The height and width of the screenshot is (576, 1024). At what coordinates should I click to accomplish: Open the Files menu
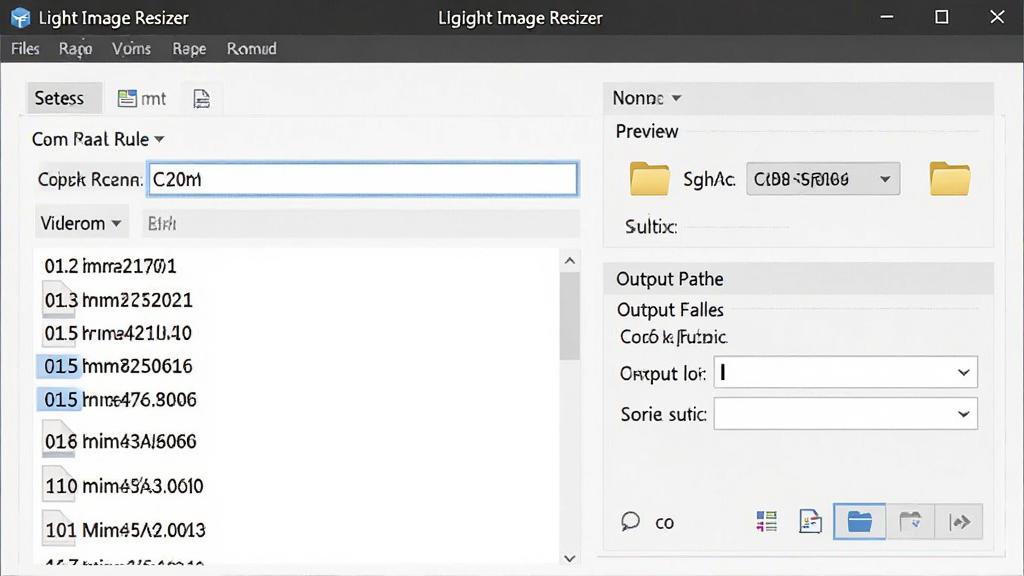pyautogui.click(x=25, y=49)
